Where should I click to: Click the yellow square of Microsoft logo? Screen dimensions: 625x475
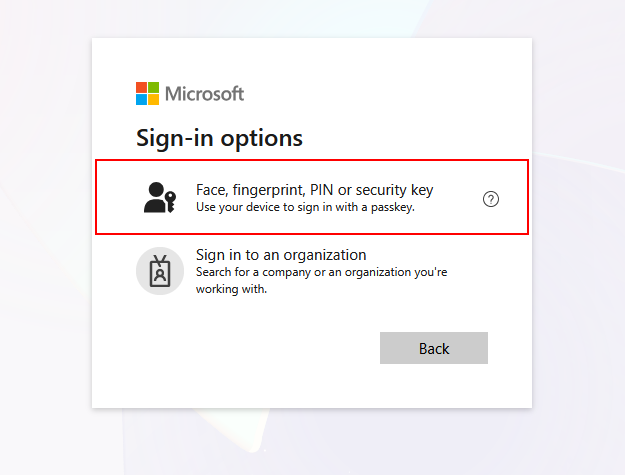153,100
